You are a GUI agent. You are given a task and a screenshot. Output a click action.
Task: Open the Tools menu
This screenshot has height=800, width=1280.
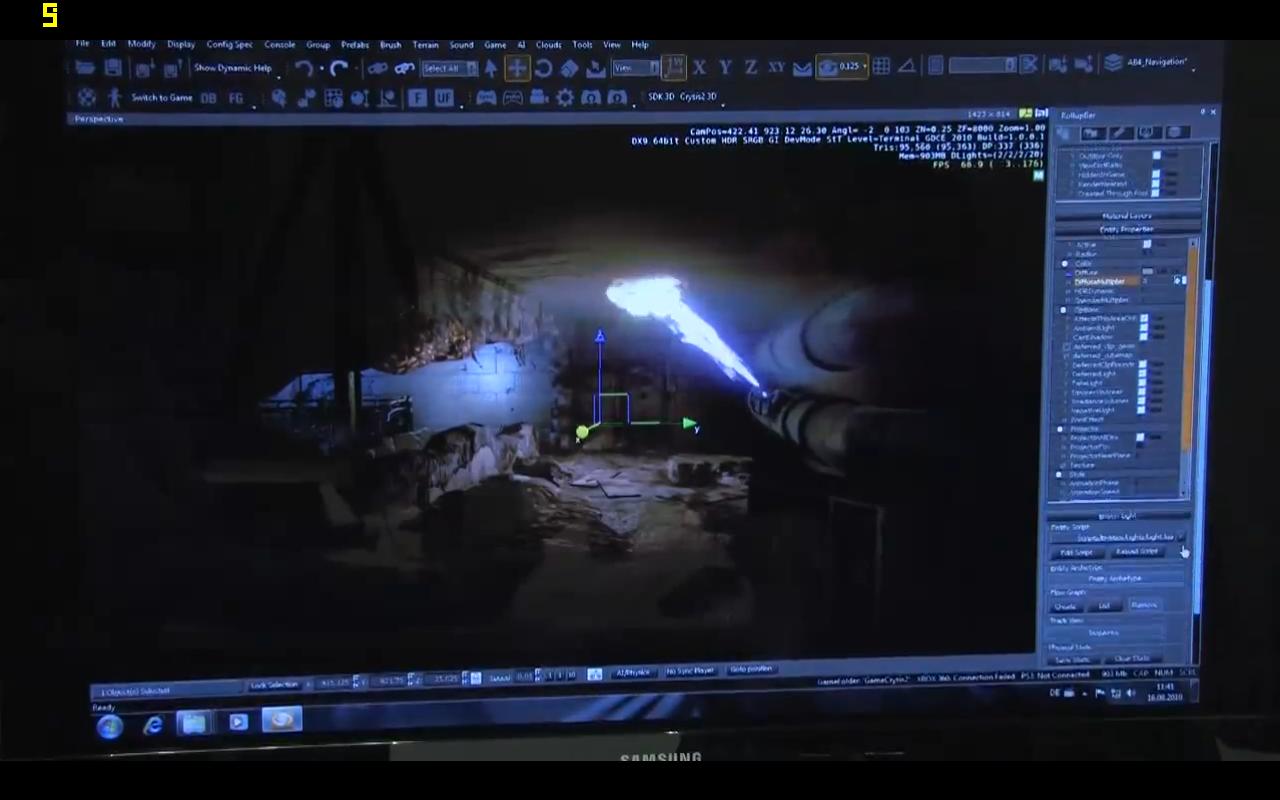[582, 45]
